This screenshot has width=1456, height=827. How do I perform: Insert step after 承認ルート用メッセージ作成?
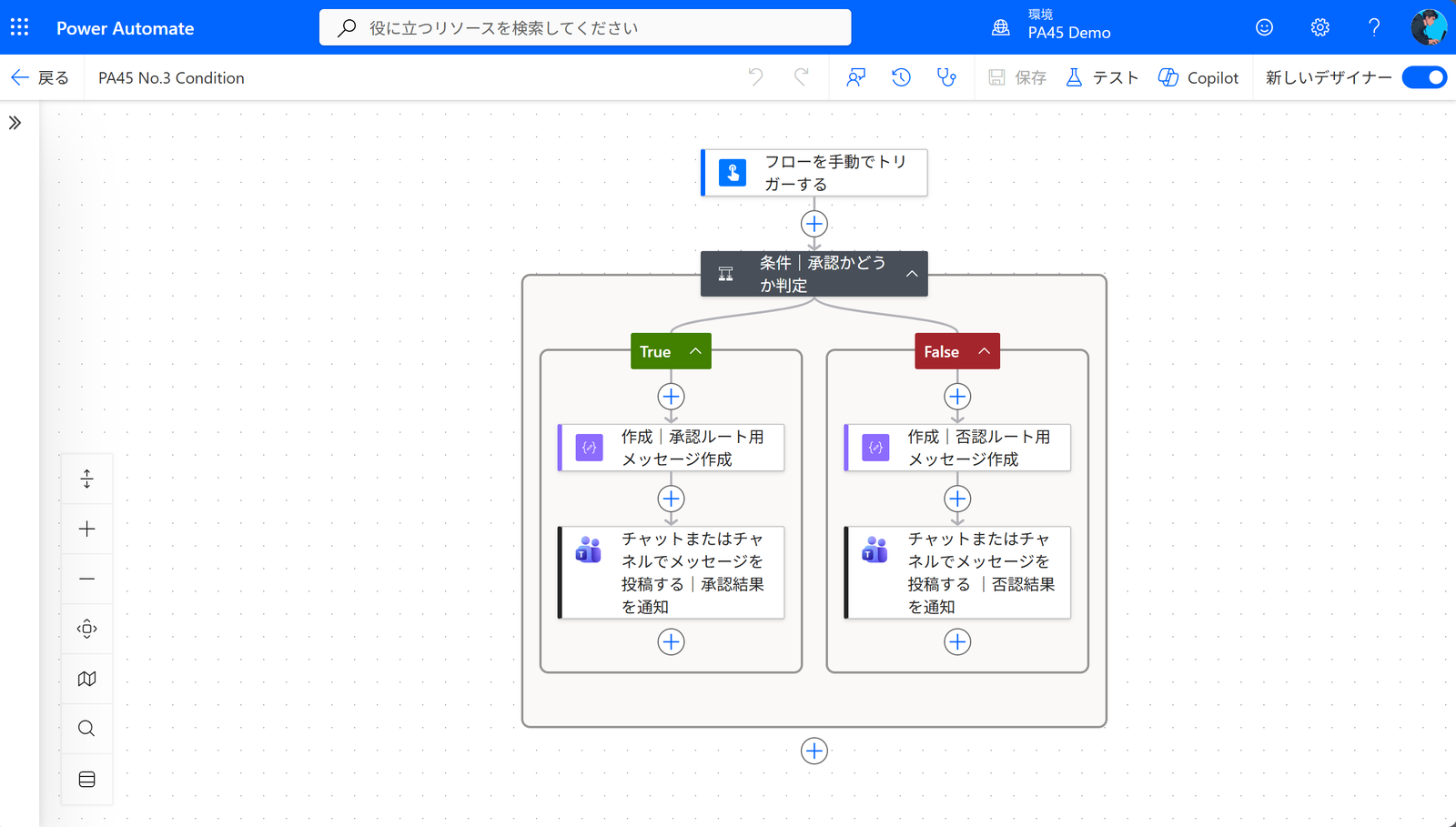point(672,499)
